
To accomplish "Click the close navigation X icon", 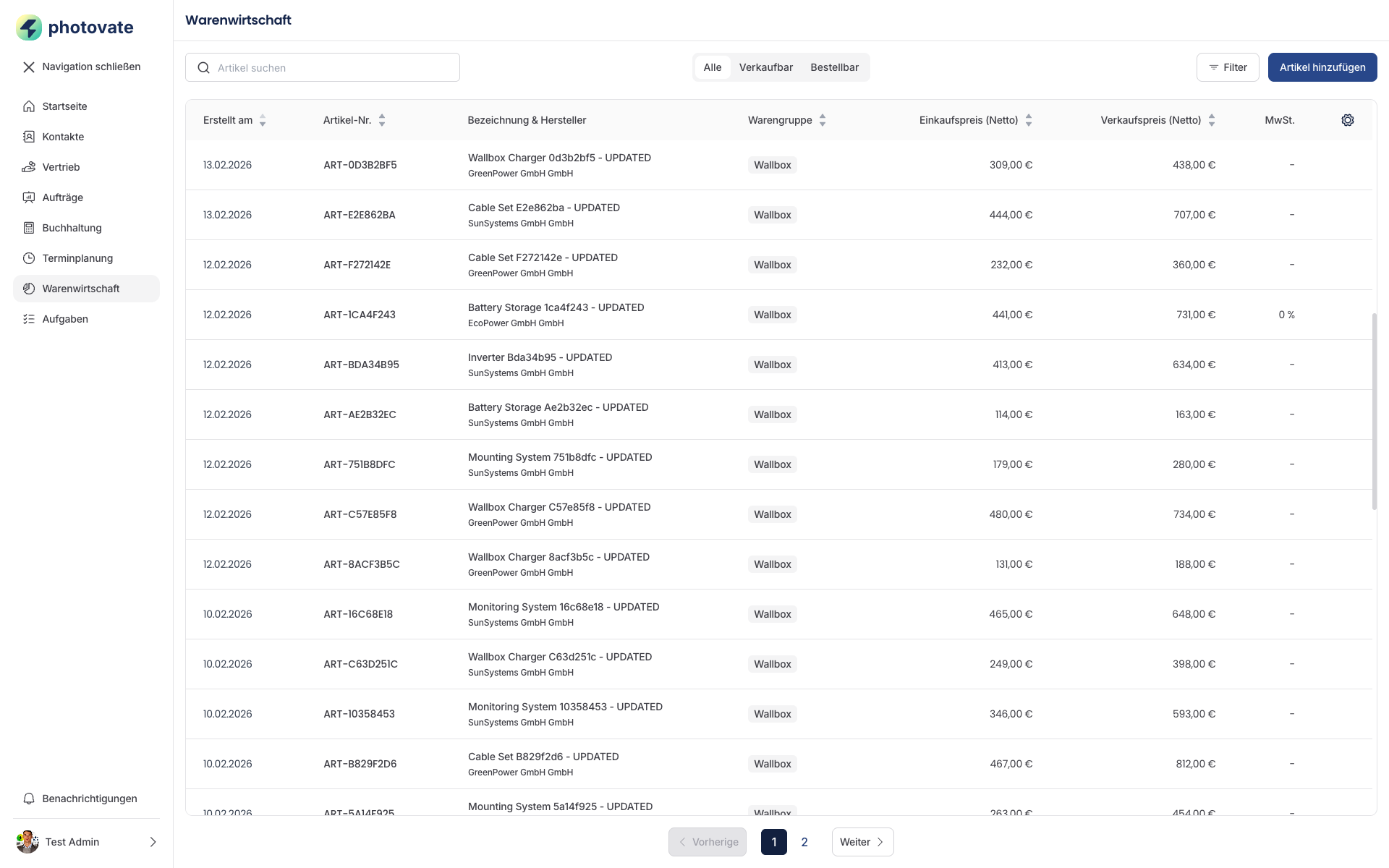I will (x=29, y=67).
